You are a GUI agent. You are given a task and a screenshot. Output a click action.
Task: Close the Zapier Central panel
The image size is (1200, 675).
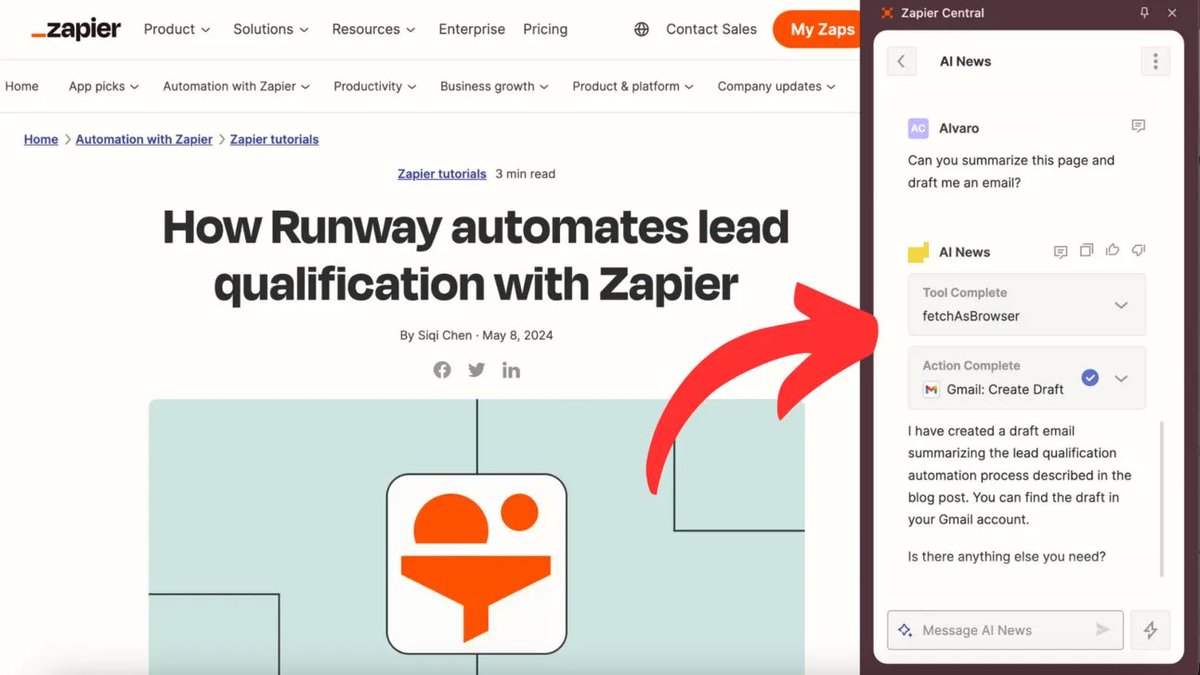click(x=1172, y=13)
